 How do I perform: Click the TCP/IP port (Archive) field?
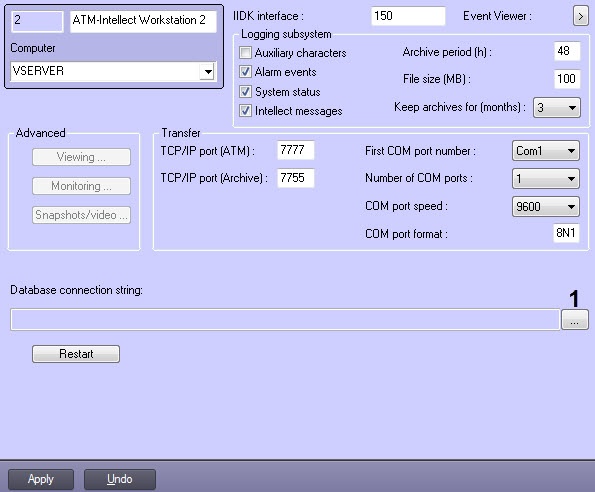point(296,178)
